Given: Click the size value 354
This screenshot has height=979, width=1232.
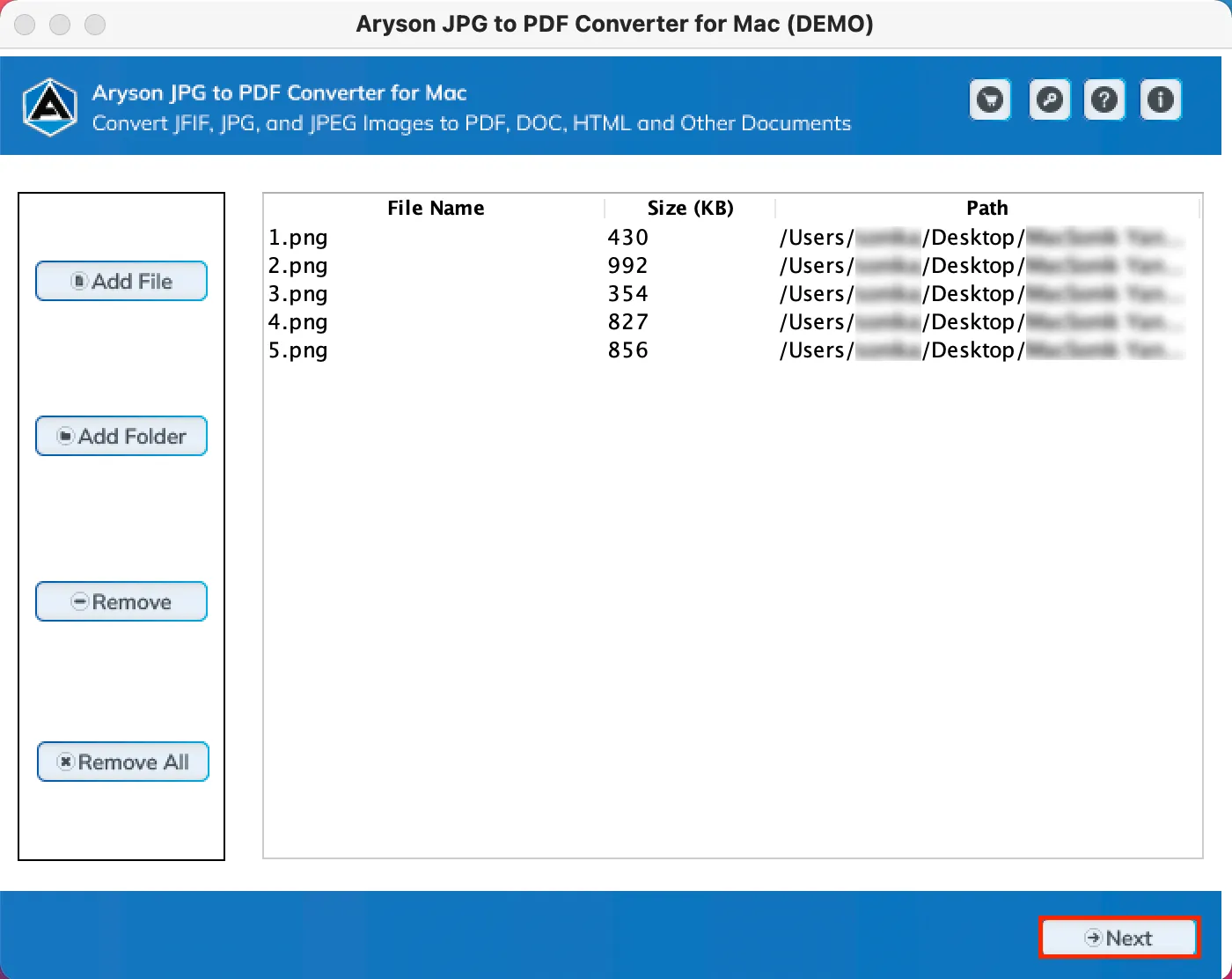Looking at the screenshot, I should 628,294.
